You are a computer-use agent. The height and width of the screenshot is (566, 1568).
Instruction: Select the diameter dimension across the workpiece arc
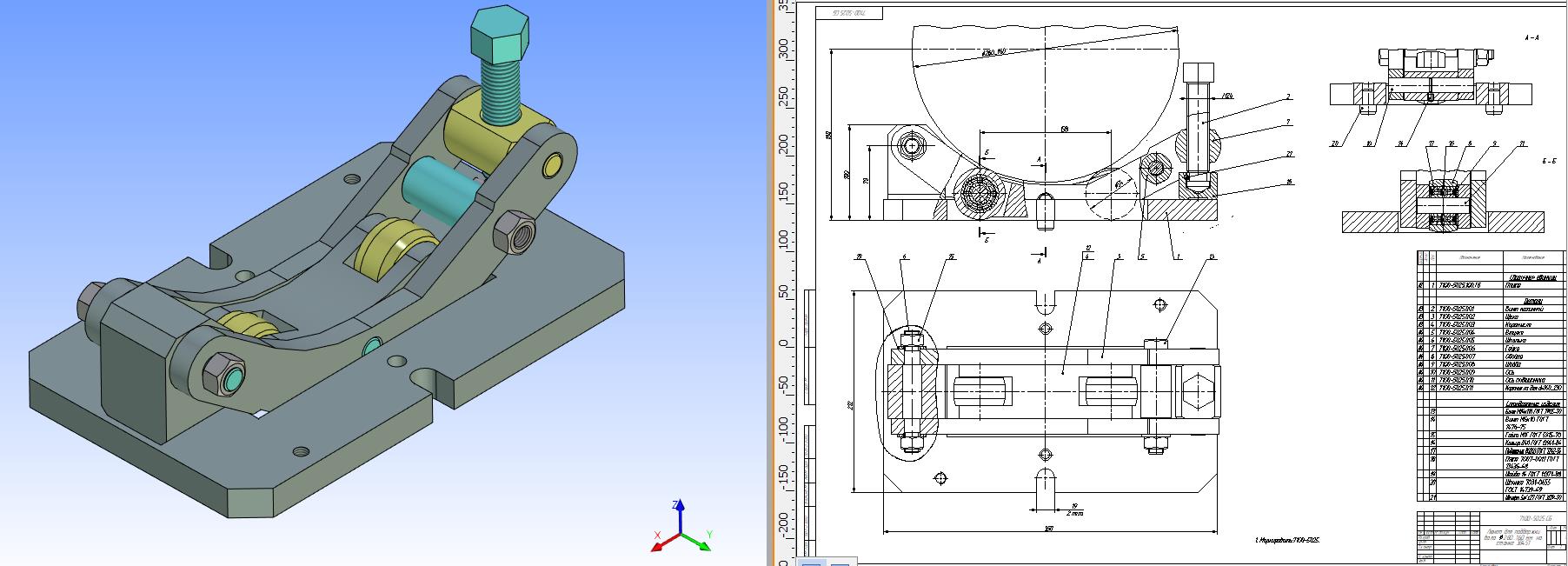click(993, 53)
